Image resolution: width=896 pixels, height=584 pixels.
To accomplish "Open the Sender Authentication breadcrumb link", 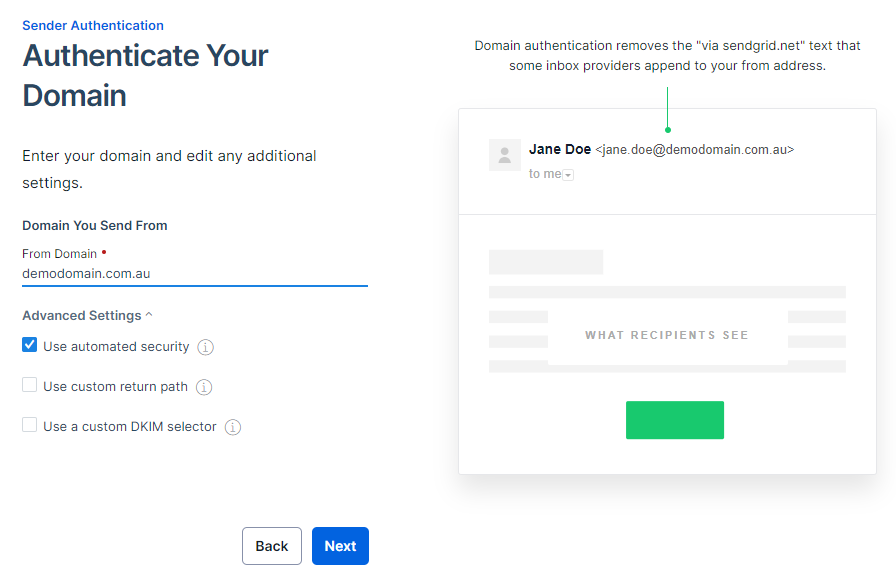I will point(93,25).
